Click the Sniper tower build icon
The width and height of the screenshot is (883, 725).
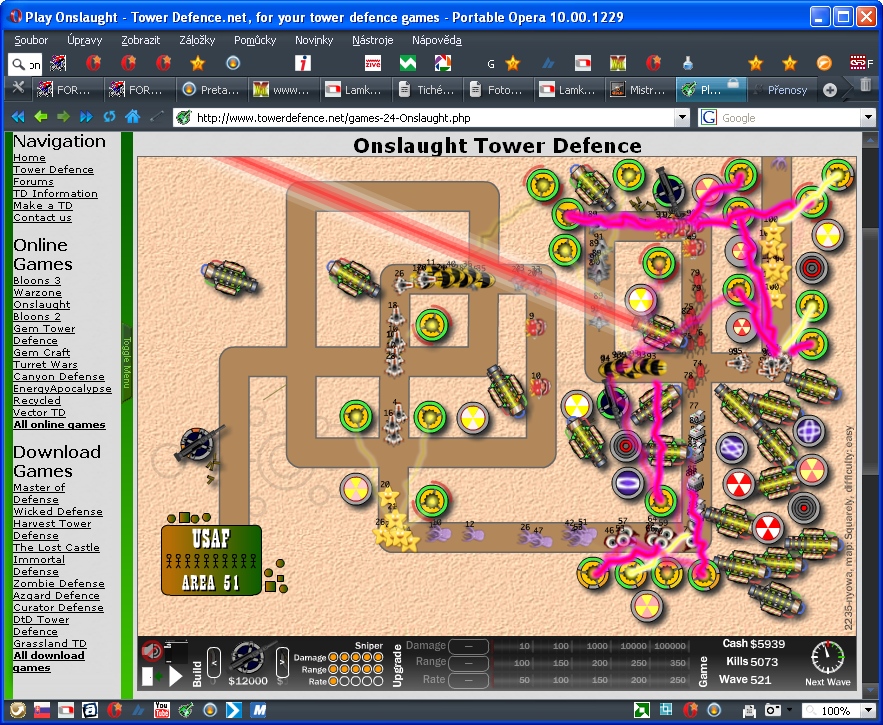pyautogui.click(x=246, y=657)
